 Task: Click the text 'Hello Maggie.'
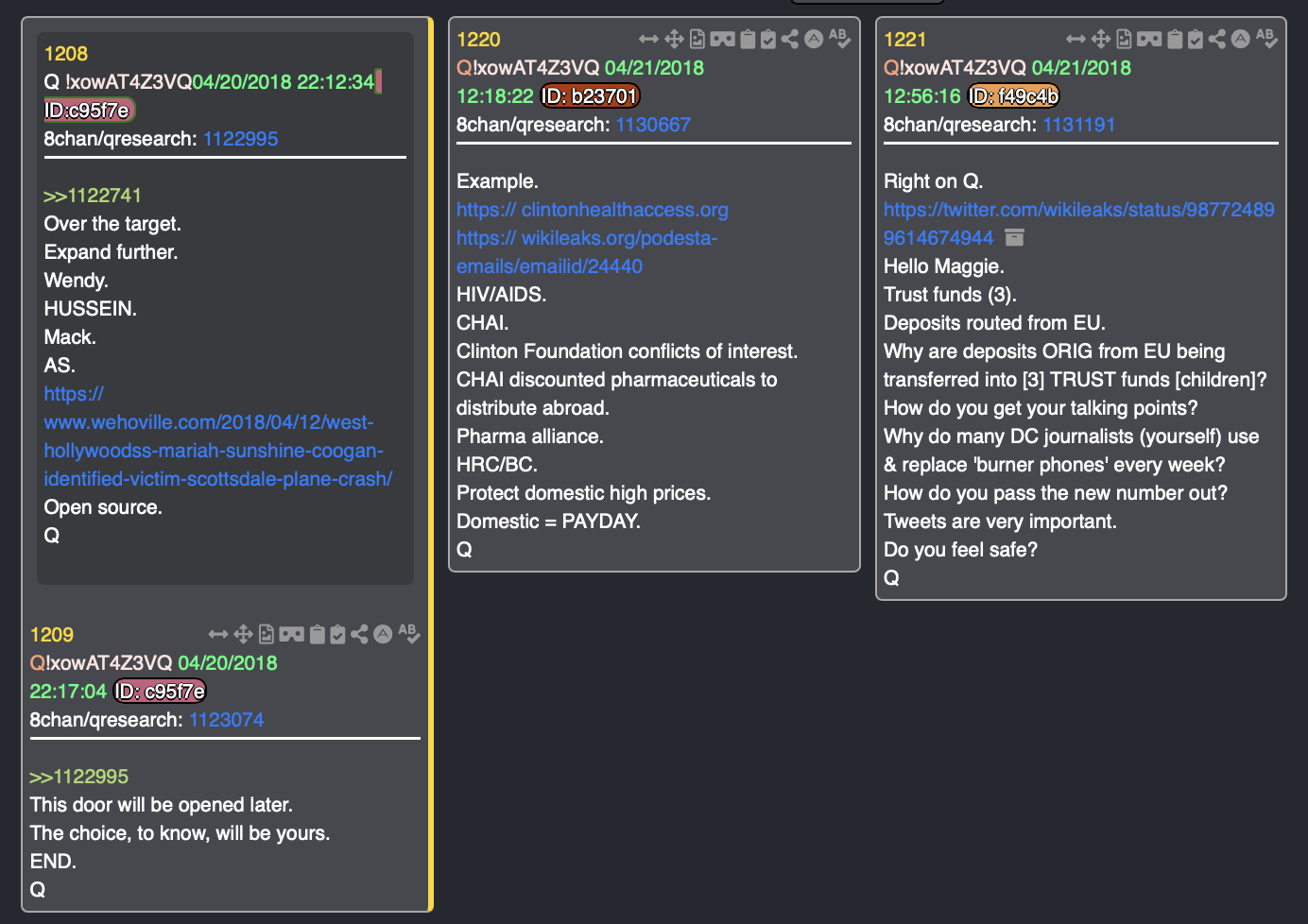(944, 266)
